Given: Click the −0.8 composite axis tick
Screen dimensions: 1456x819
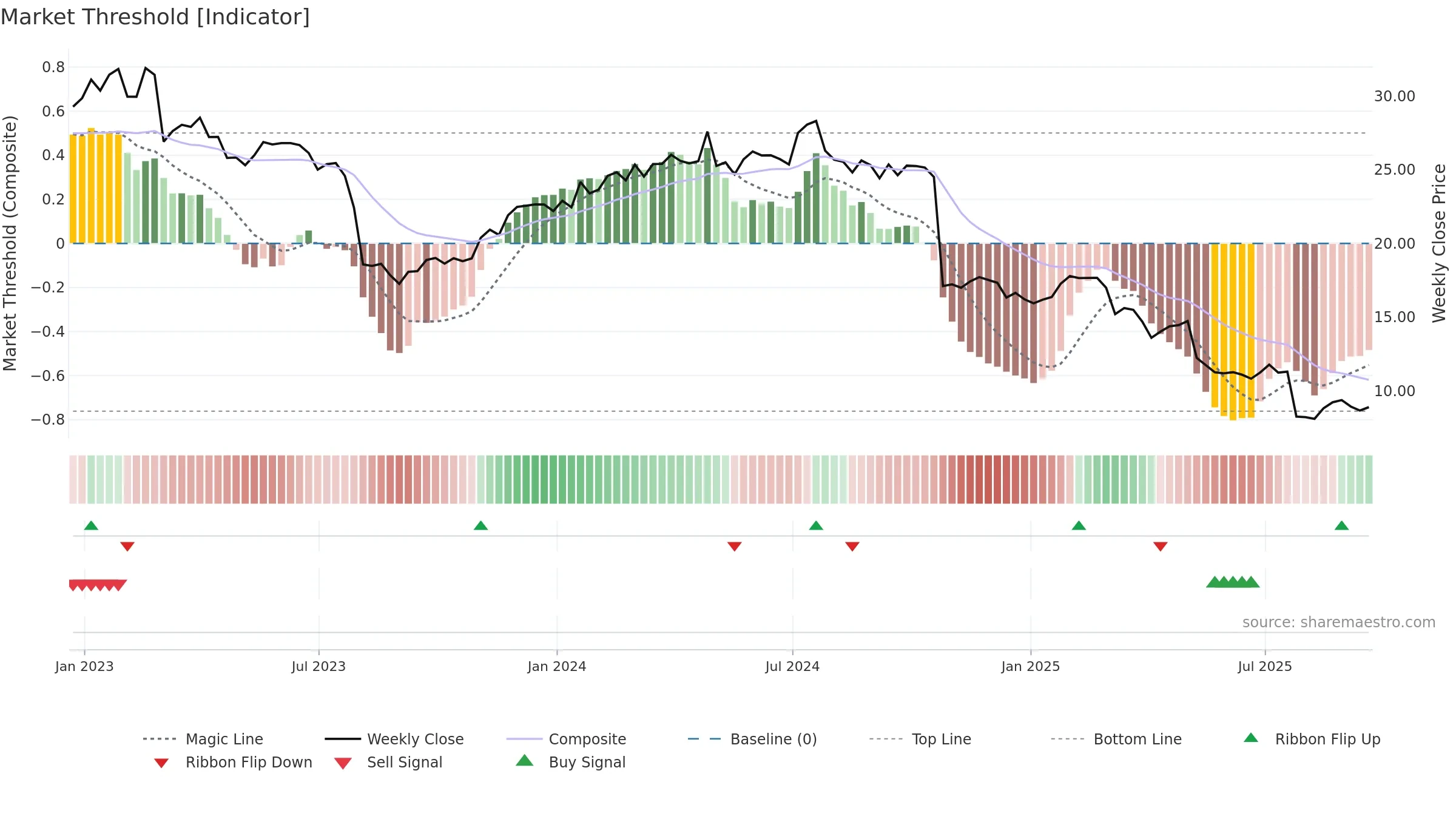Looking at the screenshot, I should click(x=48, y=419).
